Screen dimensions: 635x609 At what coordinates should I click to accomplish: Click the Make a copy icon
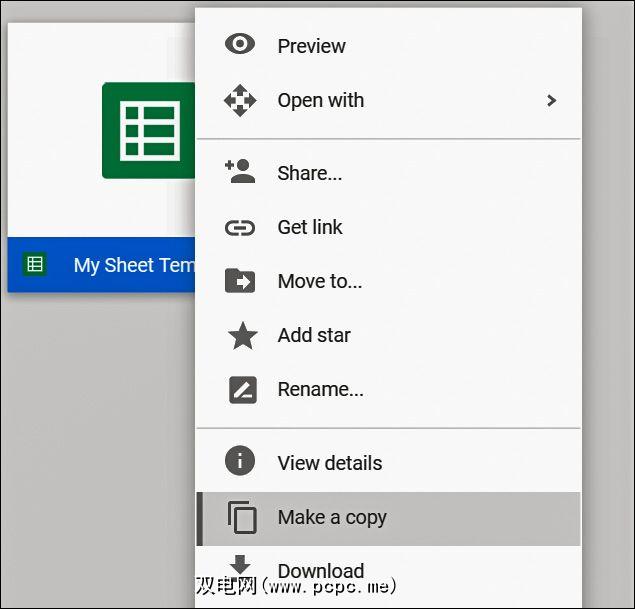click(x=242, y=517)
